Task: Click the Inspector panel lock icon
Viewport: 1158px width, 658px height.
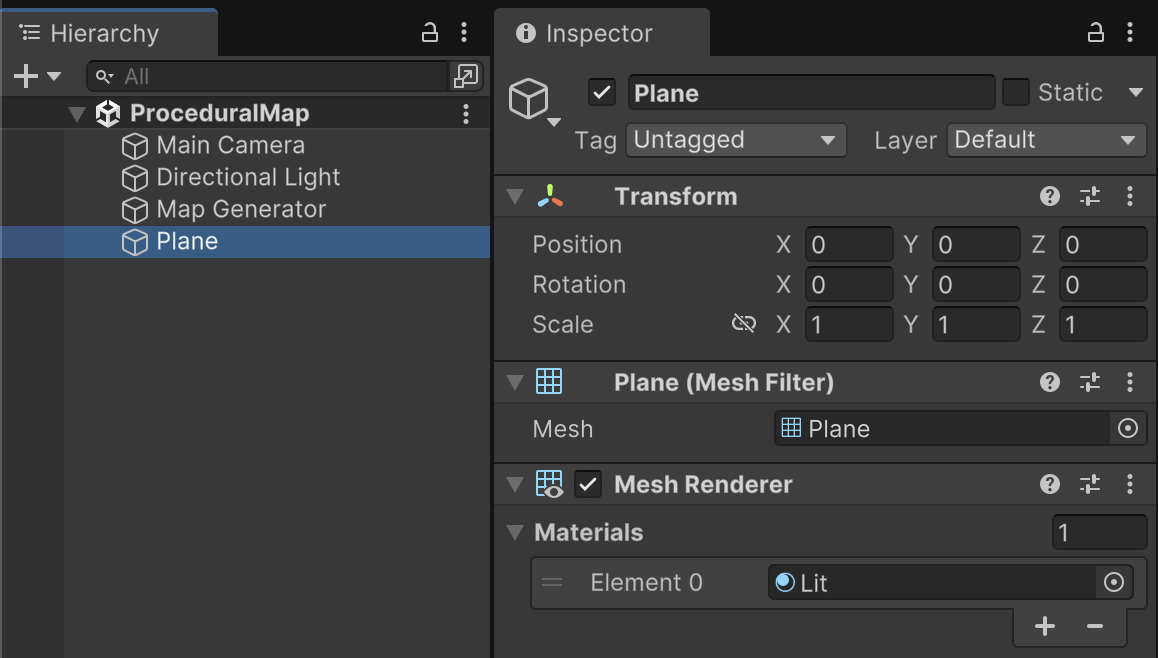Action: 1097,33
